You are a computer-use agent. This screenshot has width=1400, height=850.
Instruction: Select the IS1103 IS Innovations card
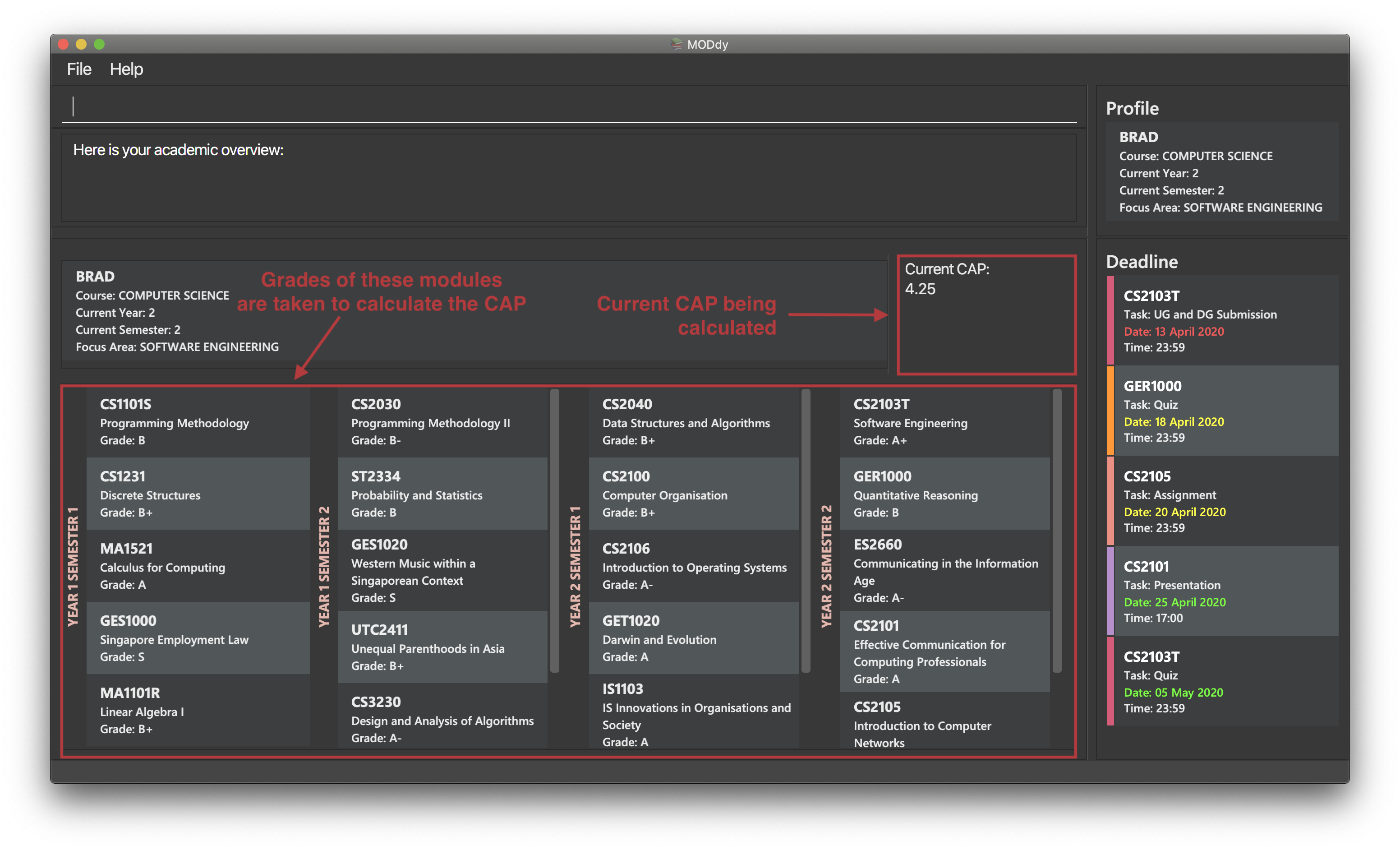tap(694, 711)
